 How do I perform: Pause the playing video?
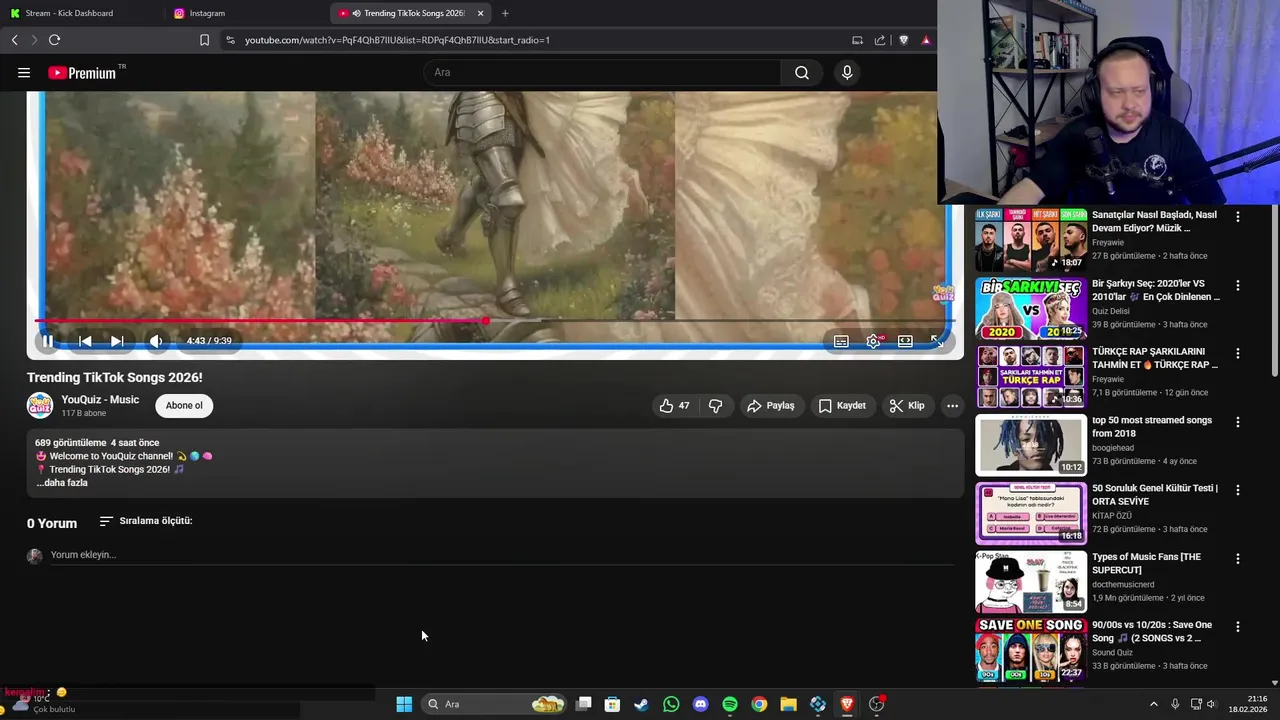(x=47, y=341)
